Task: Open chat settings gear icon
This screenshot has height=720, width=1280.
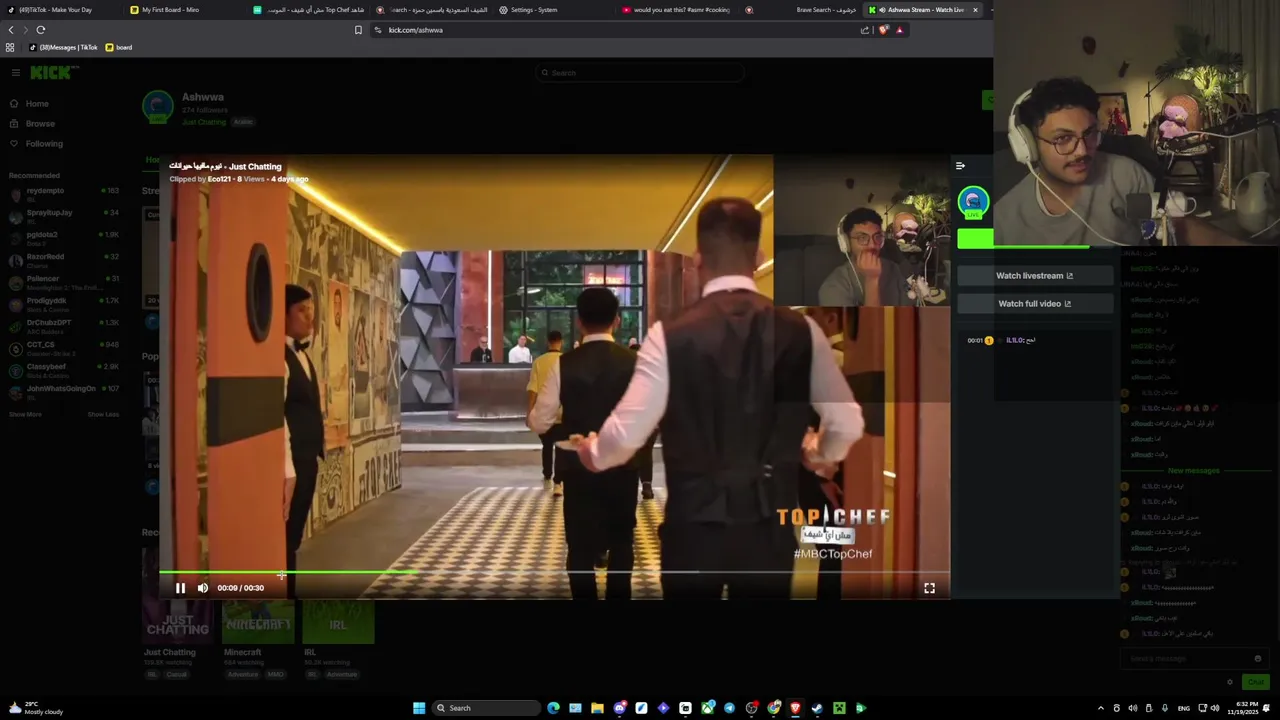Action: click(1230, 682)
